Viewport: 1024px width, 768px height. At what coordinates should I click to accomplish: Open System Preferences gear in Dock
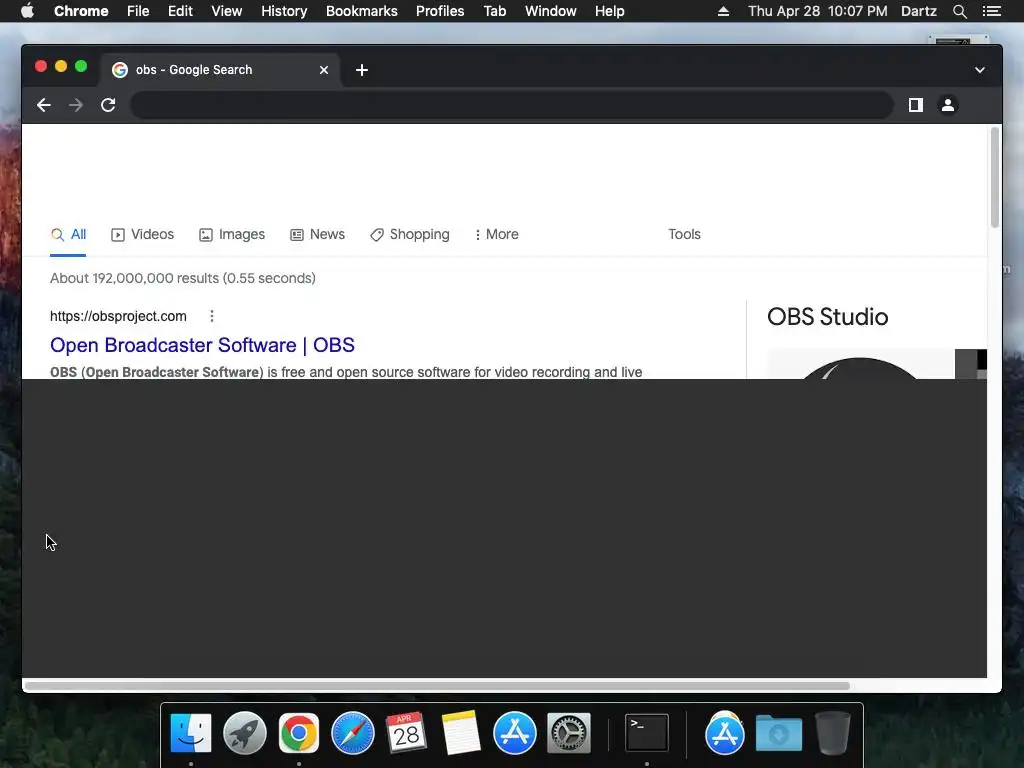569,733
